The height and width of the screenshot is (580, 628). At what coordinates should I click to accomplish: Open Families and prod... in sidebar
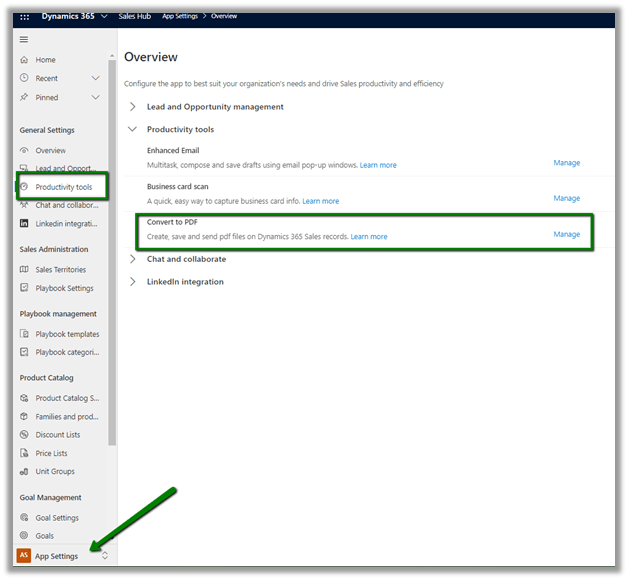click(x=67, y=417)
